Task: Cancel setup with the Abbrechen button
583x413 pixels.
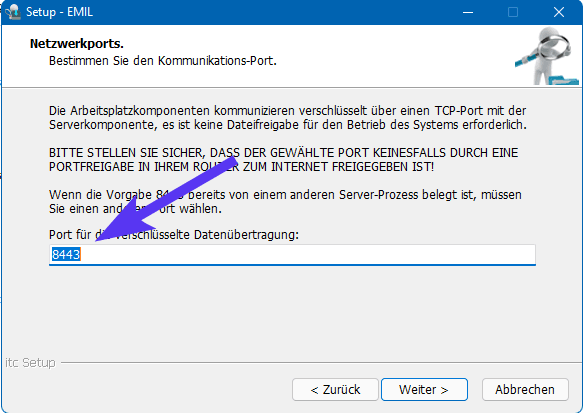Action: click(525, 390)
